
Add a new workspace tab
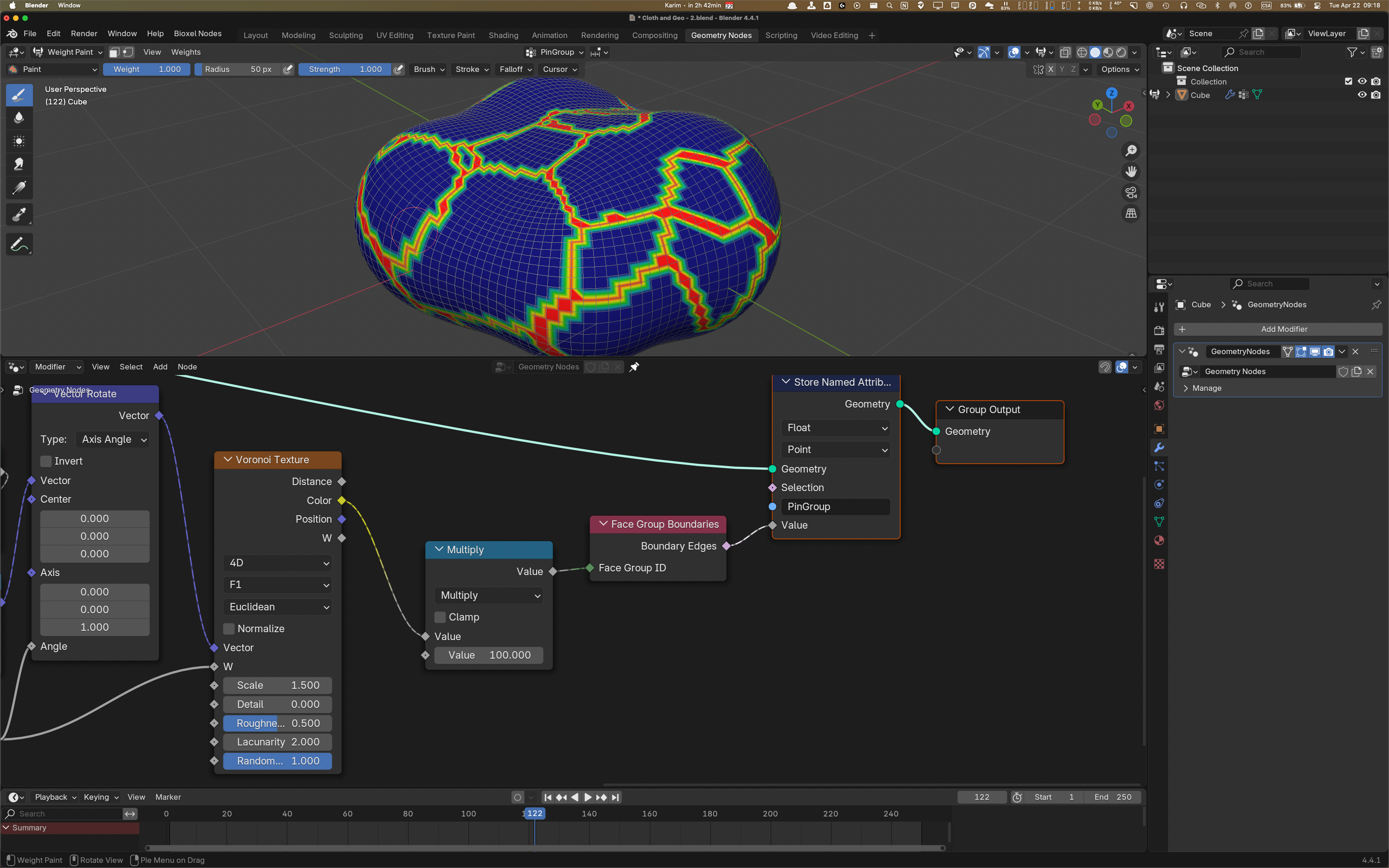872,36
